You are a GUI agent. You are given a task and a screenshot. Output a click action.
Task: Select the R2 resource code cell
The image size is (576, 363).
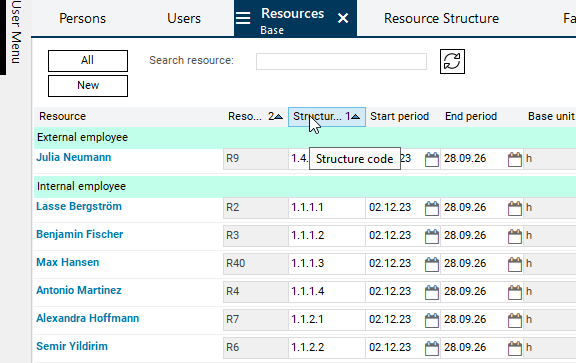(256, 208)
